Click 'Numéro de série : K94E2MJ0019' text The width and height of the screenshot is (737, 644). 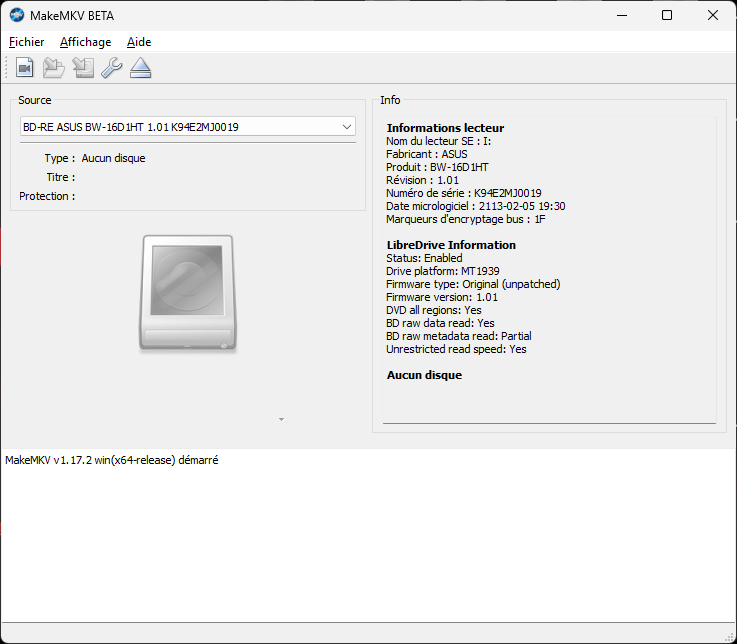point(463,193)
